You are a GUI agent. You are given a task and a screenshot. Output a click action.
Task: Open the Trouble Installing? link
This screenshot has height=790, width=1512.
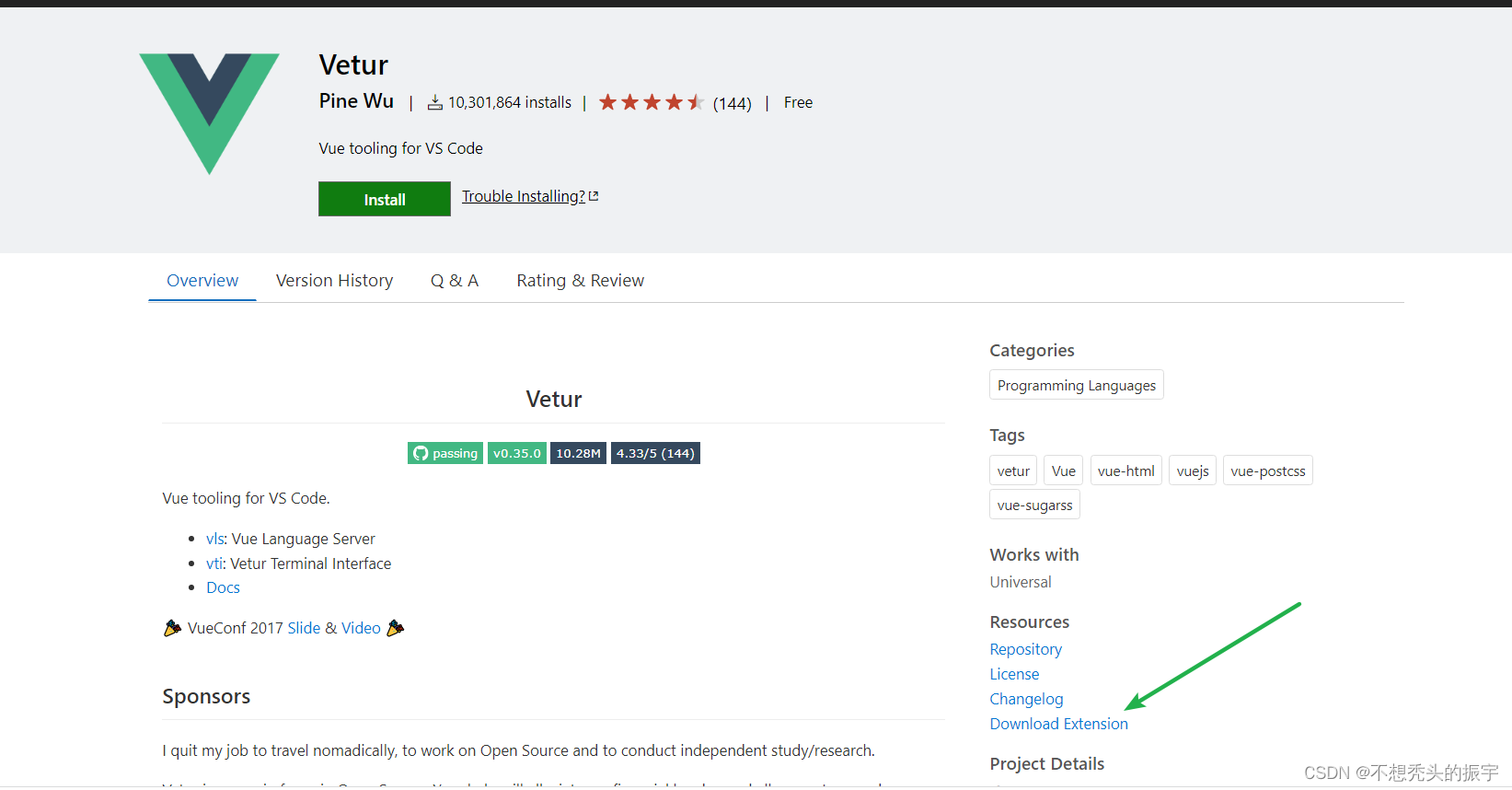click(524, 196)
